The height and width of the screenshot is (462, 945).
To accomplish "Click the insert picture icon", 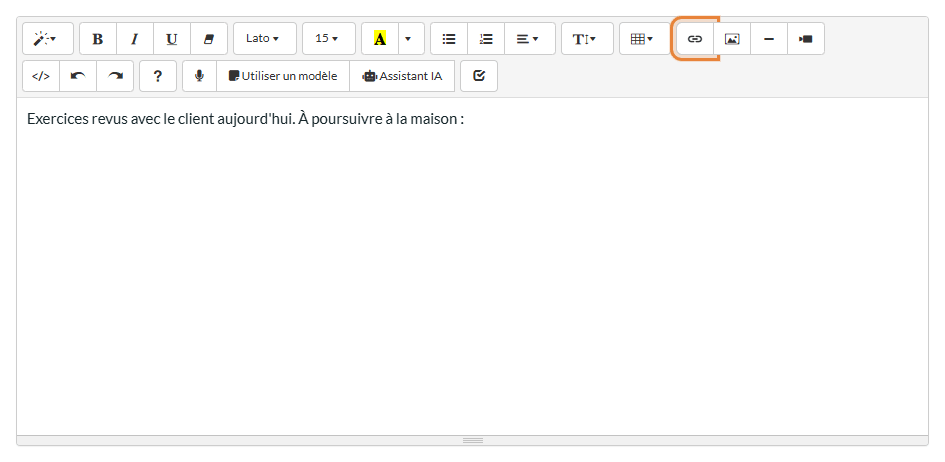I will (x=732, y=39).
